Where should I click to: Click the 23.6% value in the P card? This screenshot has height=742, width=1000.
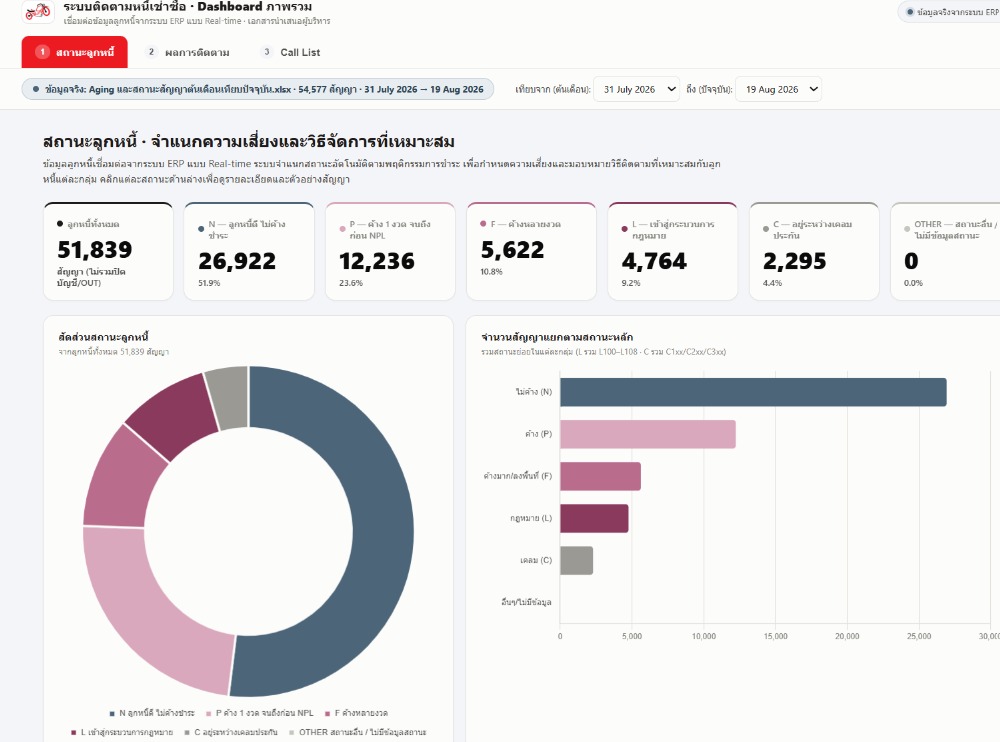point(351,283)
